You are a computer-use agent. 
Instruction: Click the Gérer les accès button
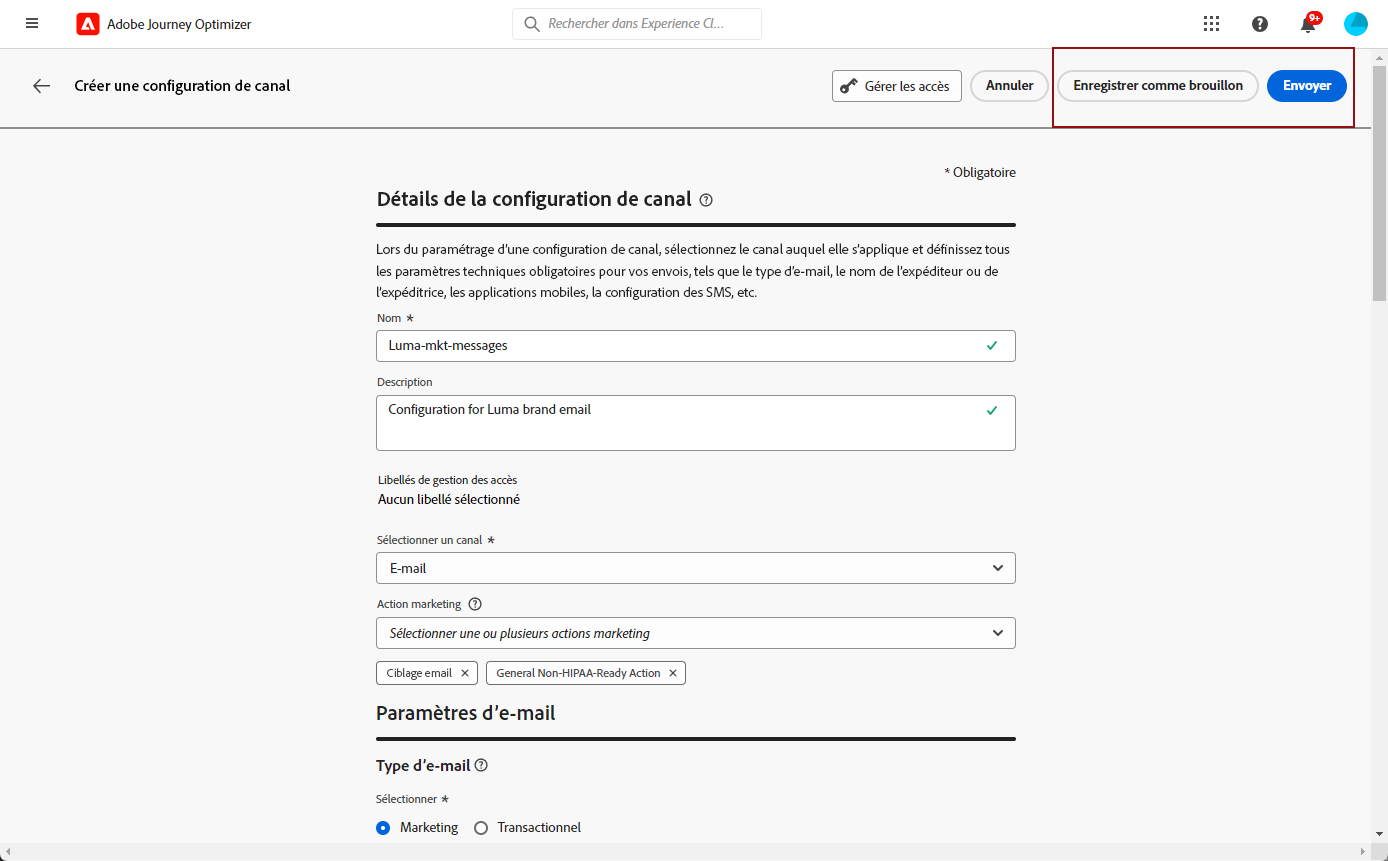[x=896, y=86]
